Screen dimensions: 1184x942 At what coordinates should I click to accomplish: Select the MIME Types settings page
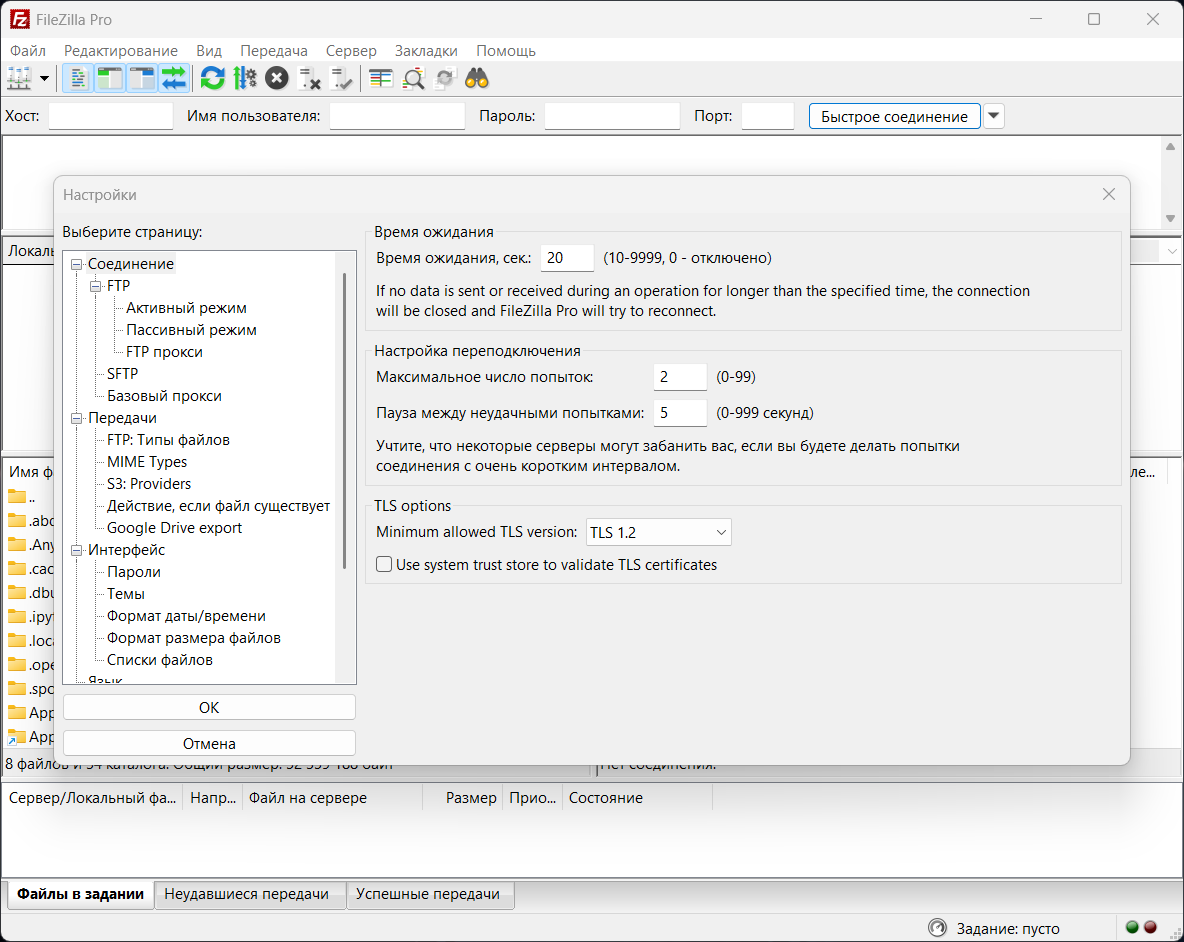(x=146, y=462)
